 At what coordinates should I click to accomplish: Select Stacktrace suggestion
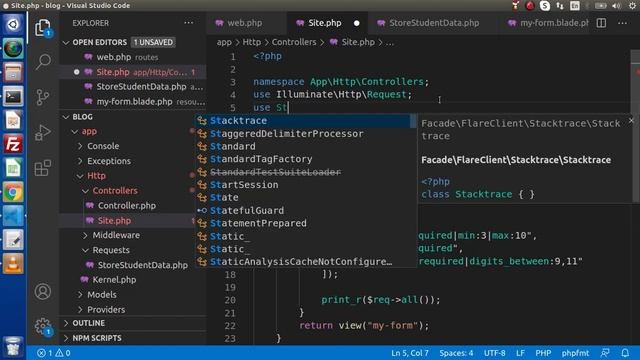click(303, 121)
